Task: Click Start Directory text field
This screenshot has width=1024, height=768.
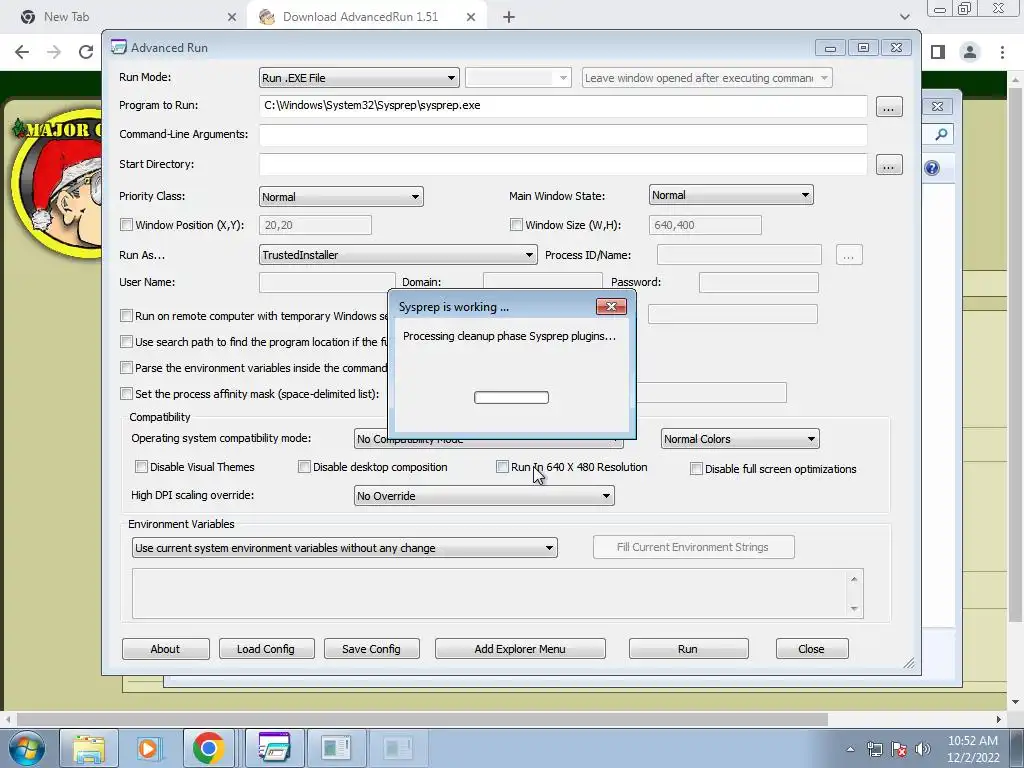Action: (x=563, y=165)
